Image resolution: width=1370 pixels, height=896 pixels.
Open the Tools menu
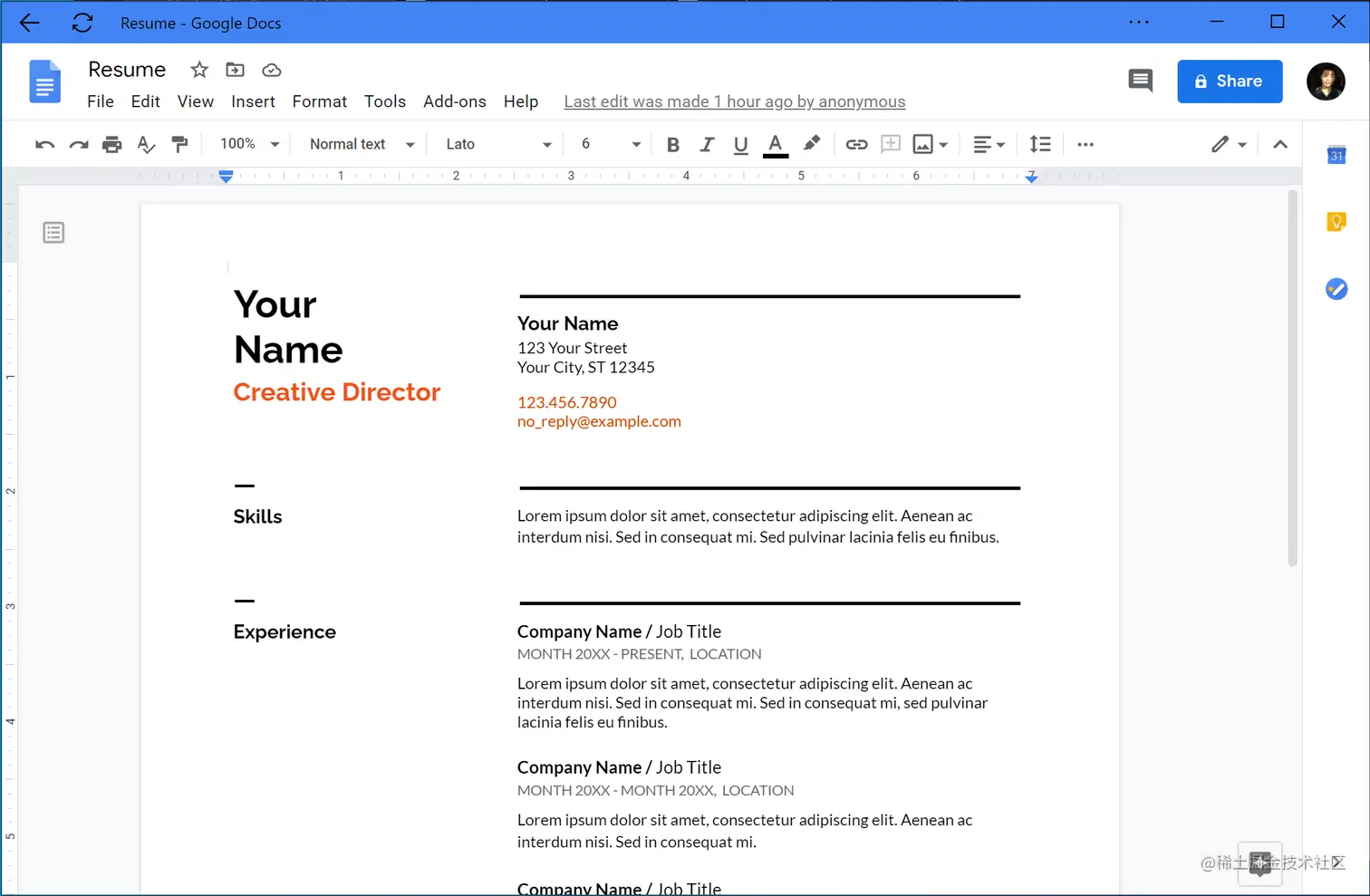click(x=385, y=101)
